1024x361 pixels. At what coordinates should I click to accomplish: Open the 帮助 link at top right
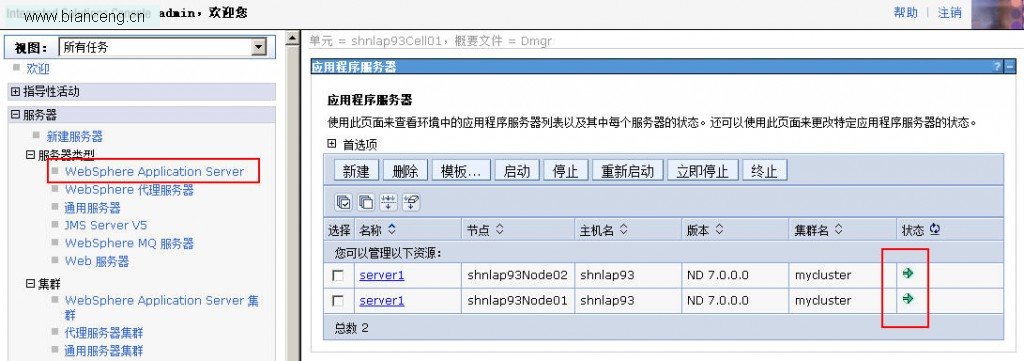(x=905, y=12)
